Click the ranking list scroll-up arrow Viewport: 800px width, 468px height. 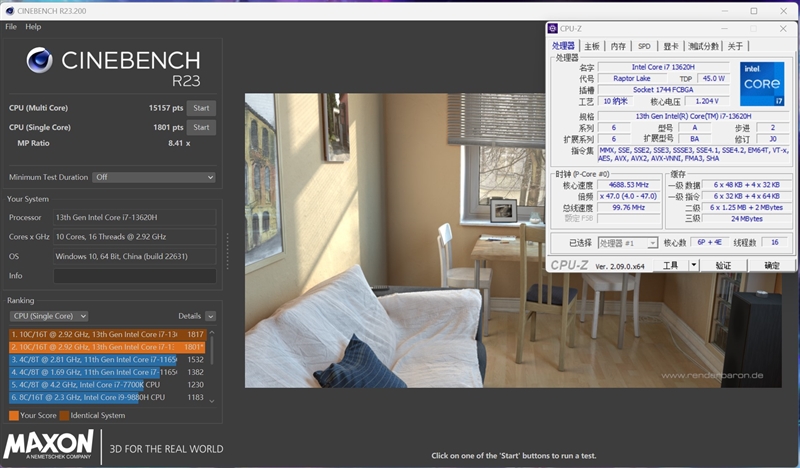pos(212,333)
